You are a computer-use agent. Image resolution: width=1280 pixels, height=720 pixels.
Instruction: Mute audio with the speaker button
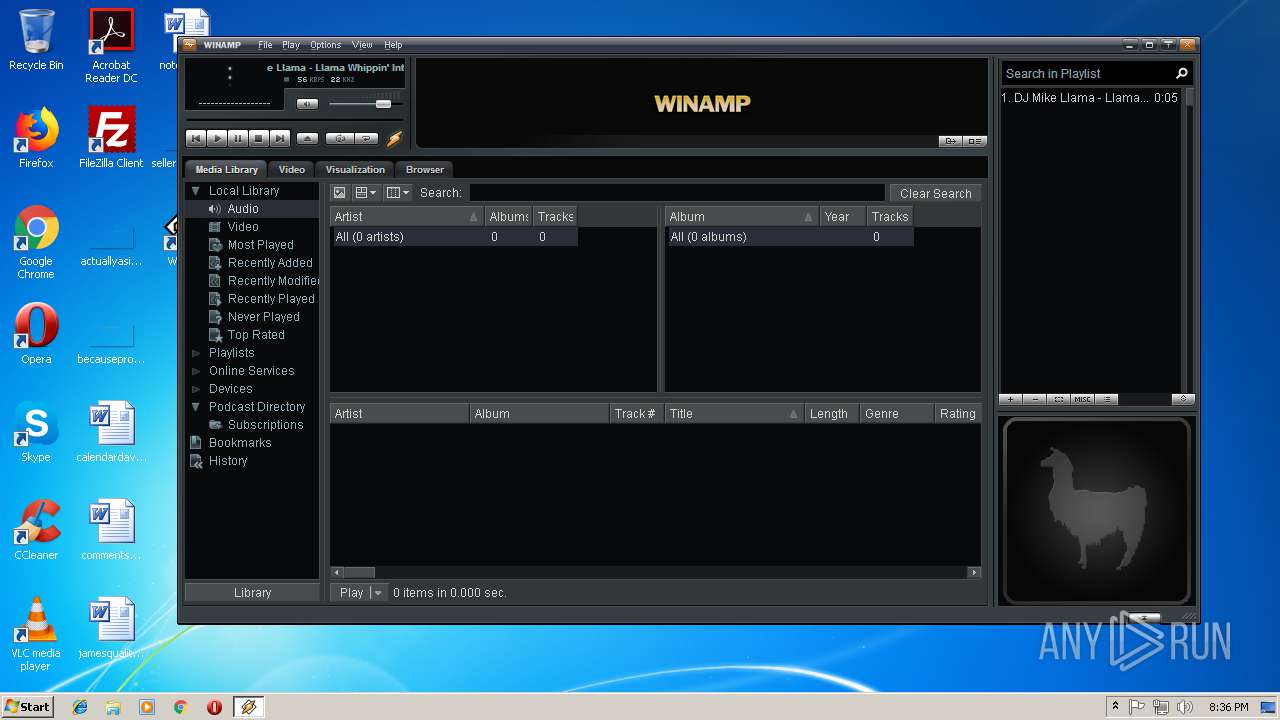coord(307,104)
